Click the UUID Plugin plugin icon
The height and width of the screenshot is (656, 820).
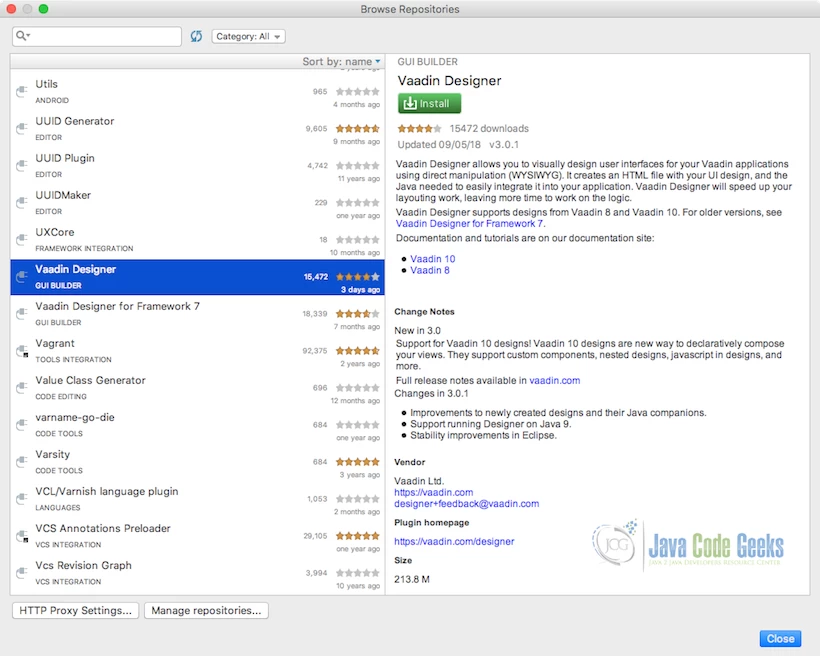coord(21,165)
